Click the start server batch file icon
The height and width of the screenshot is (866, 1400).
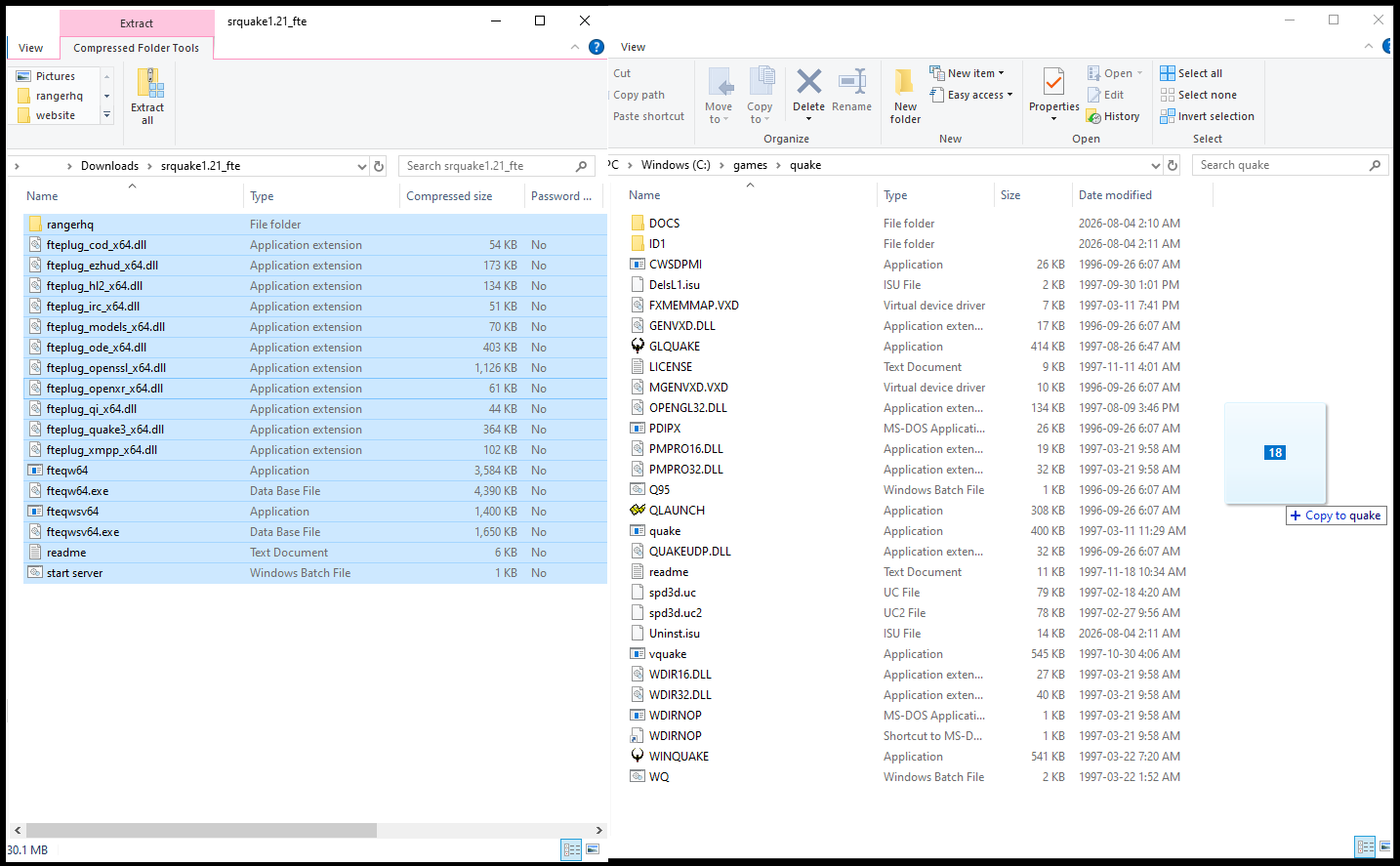35,573
